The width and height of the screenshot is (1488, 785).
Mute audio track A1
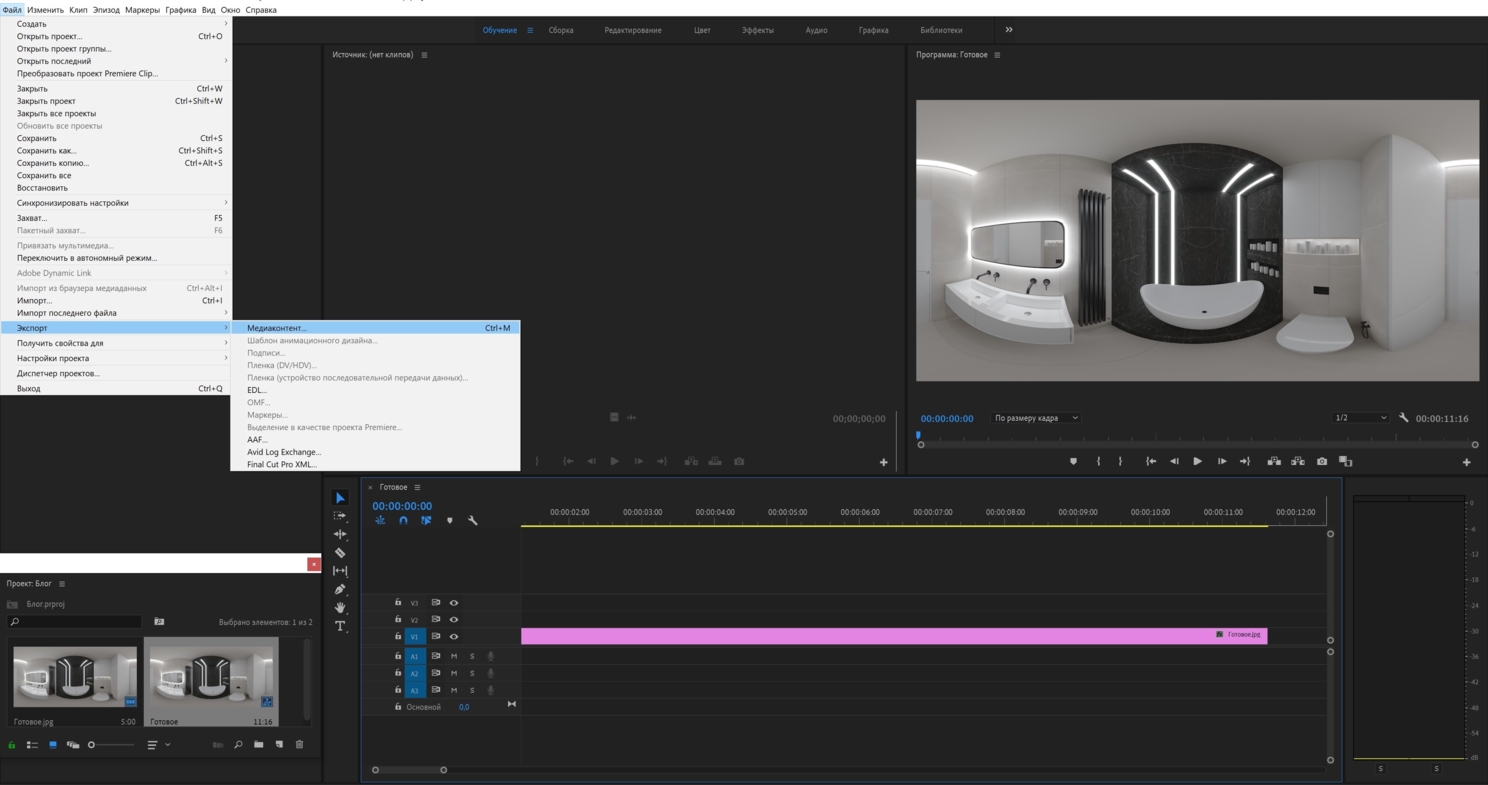tap(454, 656)
